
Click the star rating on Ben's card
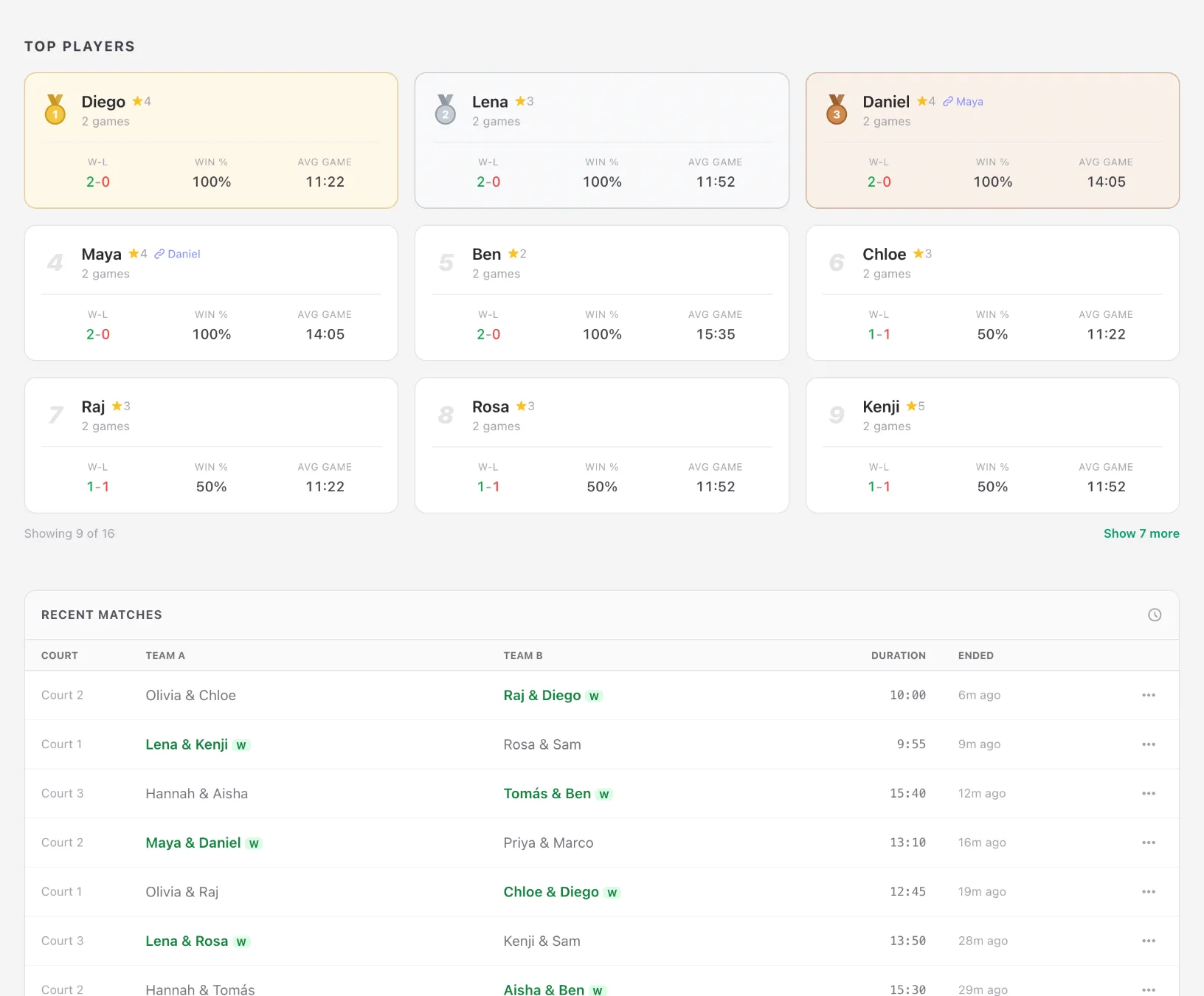pos(517,254)
